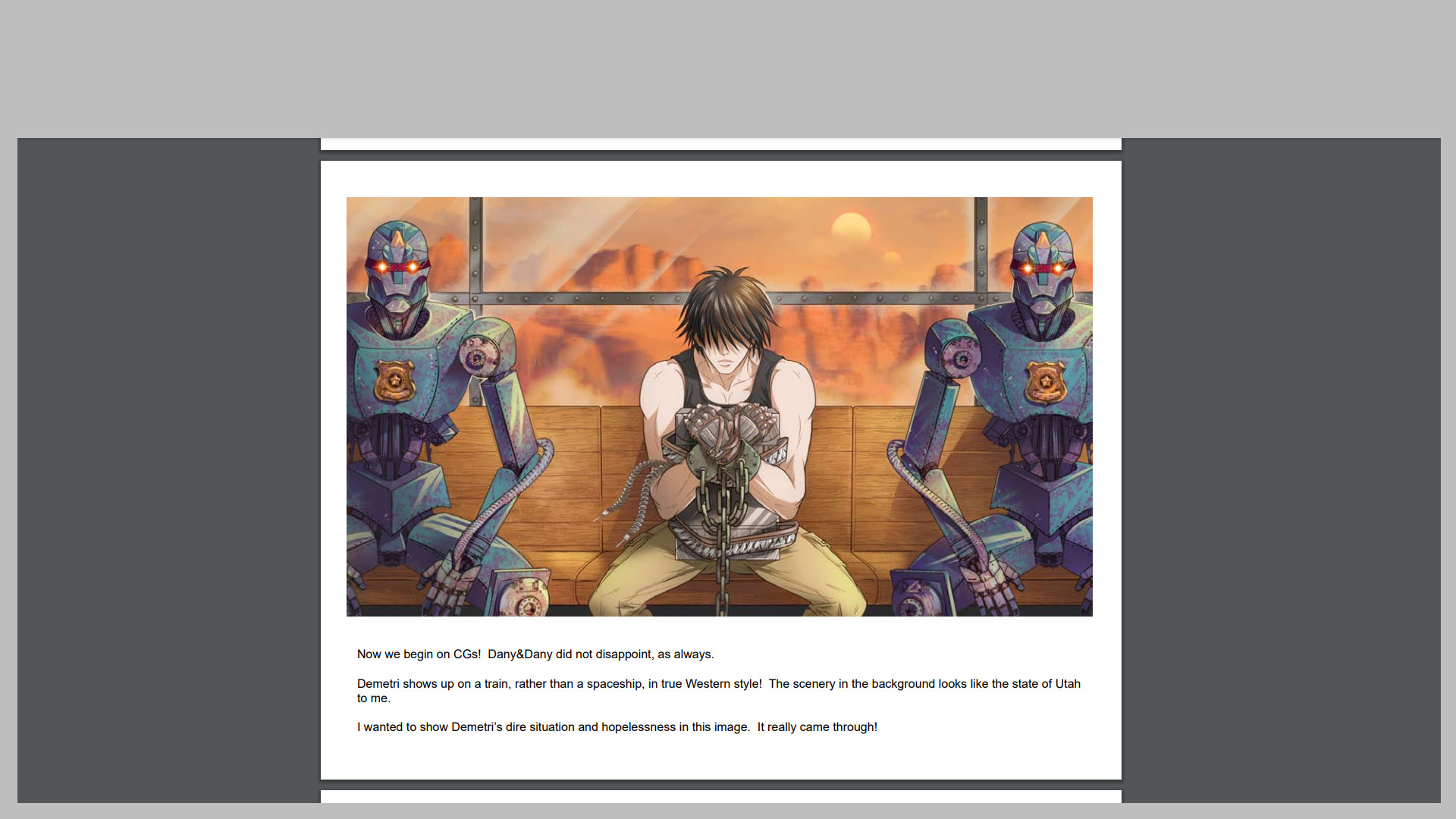Click the left robot's gold sheriff badge
This screenshot has height=819, width=1456.
pos(394,381)
